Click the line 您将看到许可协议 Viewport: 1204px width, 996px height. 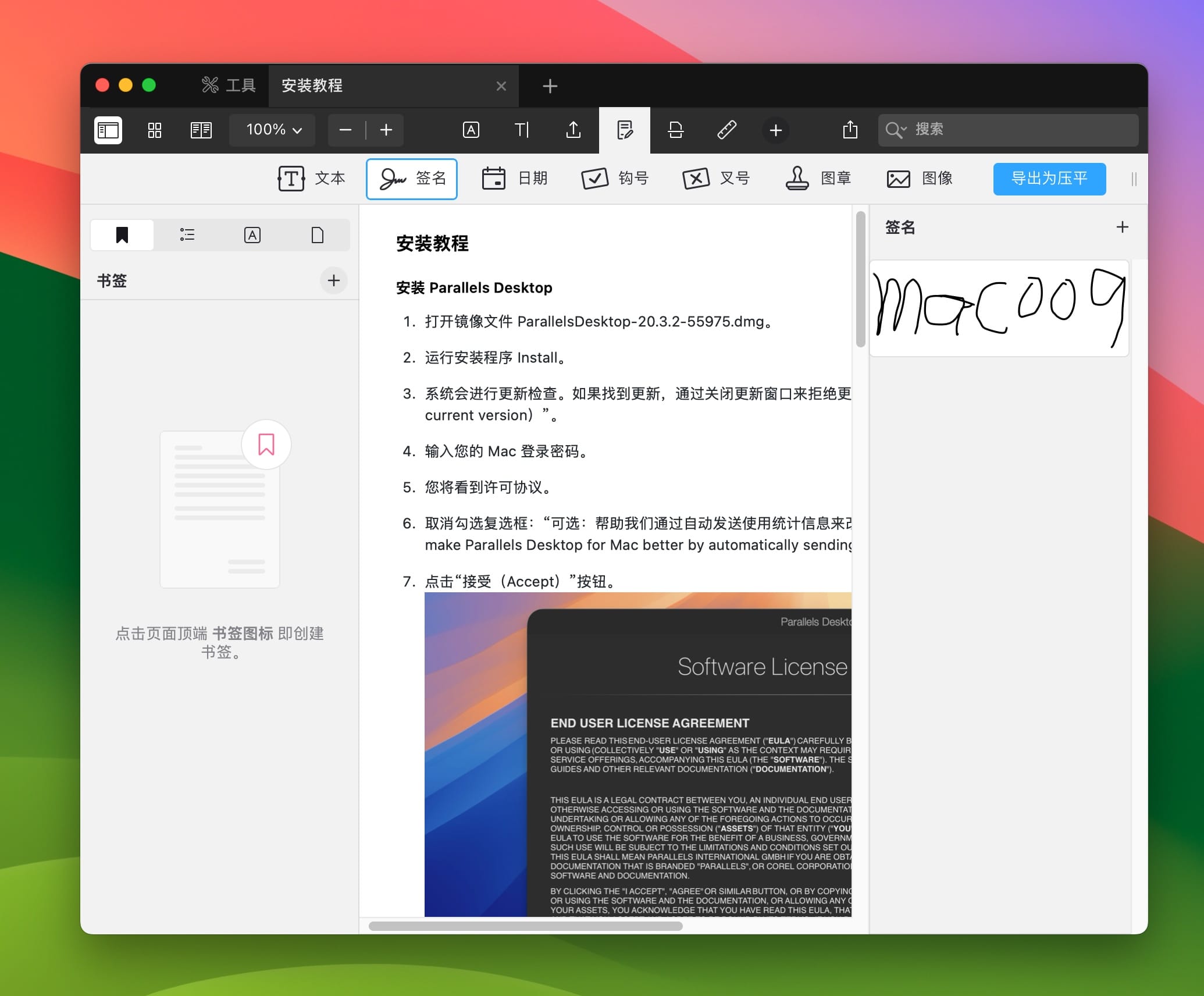tap(488, 487)
